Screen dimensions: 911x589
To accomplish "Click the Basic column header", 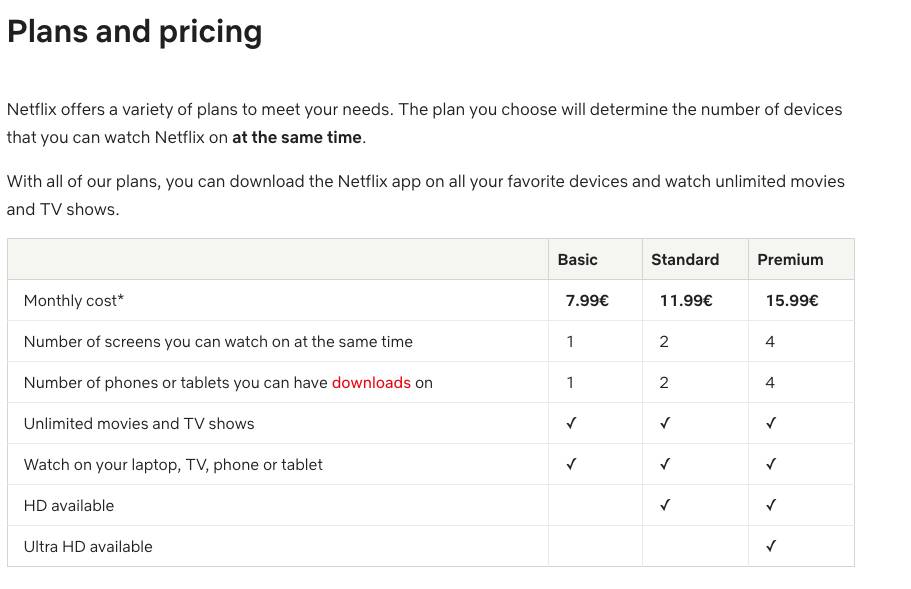I will pyautogui.click(x=578, y=260).
